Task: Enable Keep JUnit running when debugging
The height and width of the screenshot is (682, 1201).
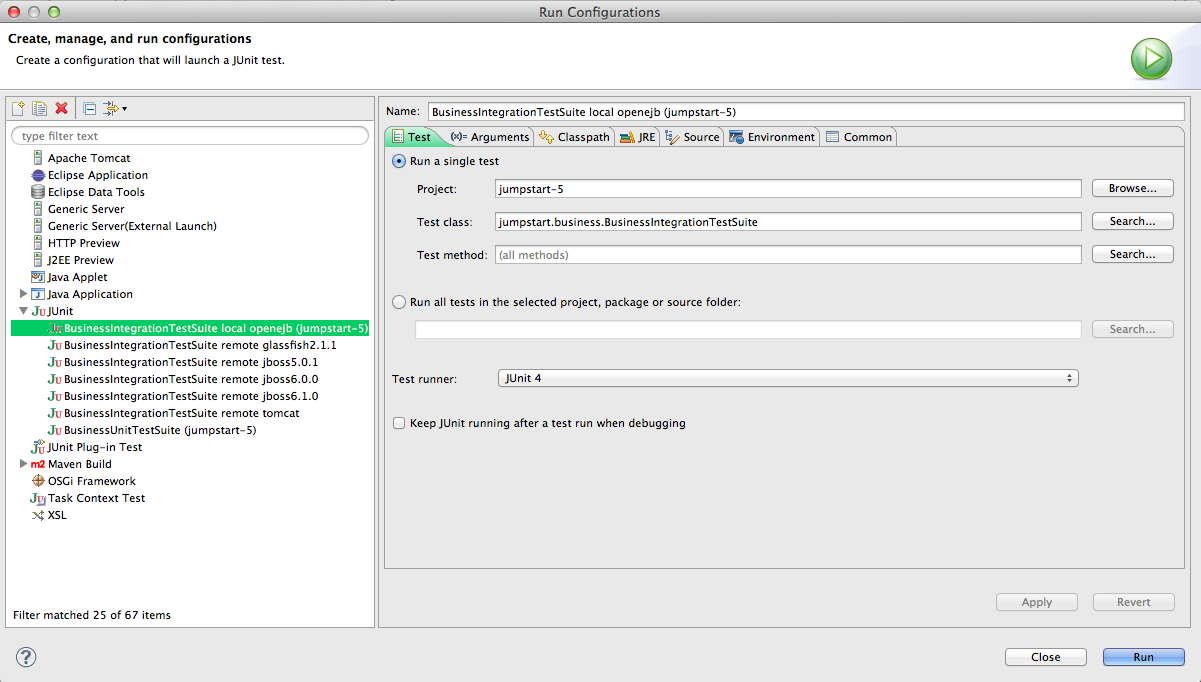Action: click(x=400, y=423)
